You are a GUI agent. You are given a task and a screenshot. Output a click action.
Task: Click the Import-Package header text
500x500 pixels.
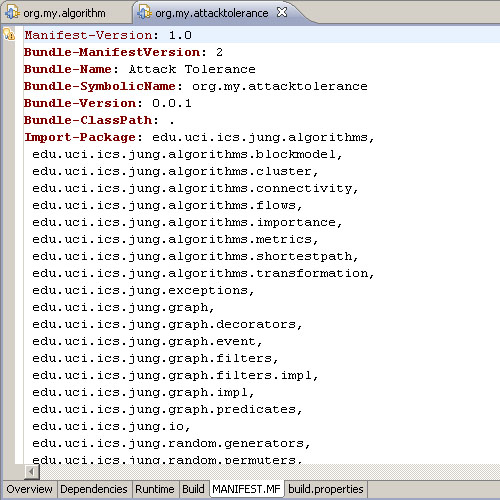(x=80, y=137)
